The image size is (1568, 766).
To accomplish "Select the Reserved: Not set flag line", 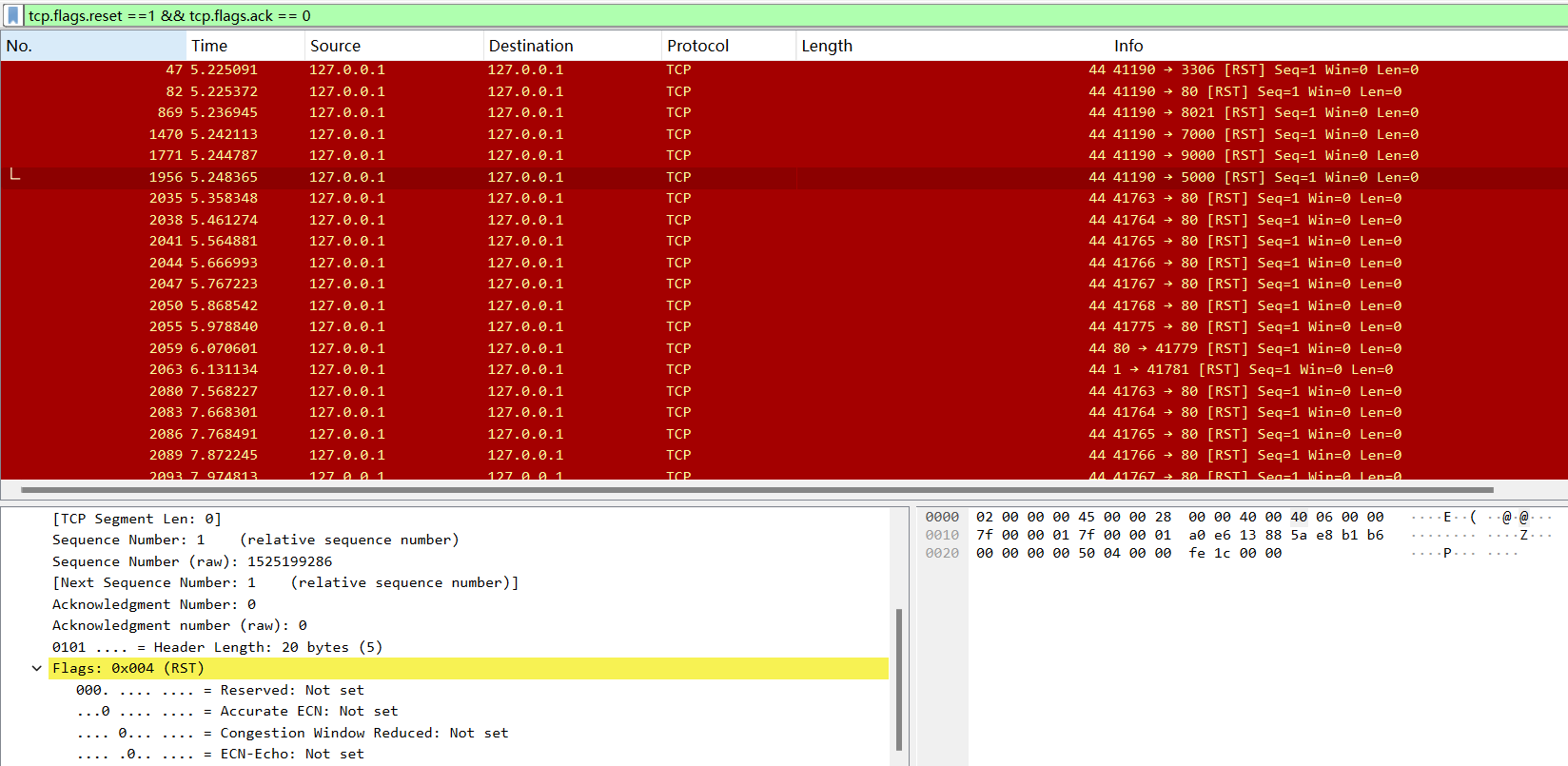I will click(x=220, y=690).
